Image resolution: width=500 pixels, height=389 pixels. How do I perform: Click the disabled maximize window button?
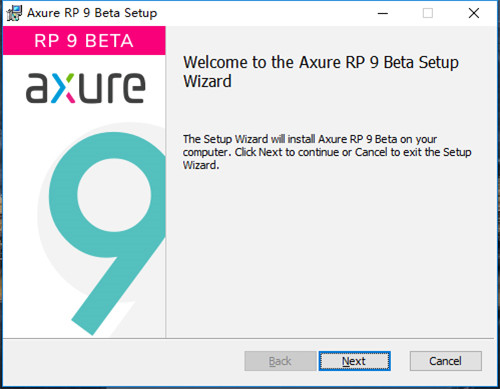428,13
